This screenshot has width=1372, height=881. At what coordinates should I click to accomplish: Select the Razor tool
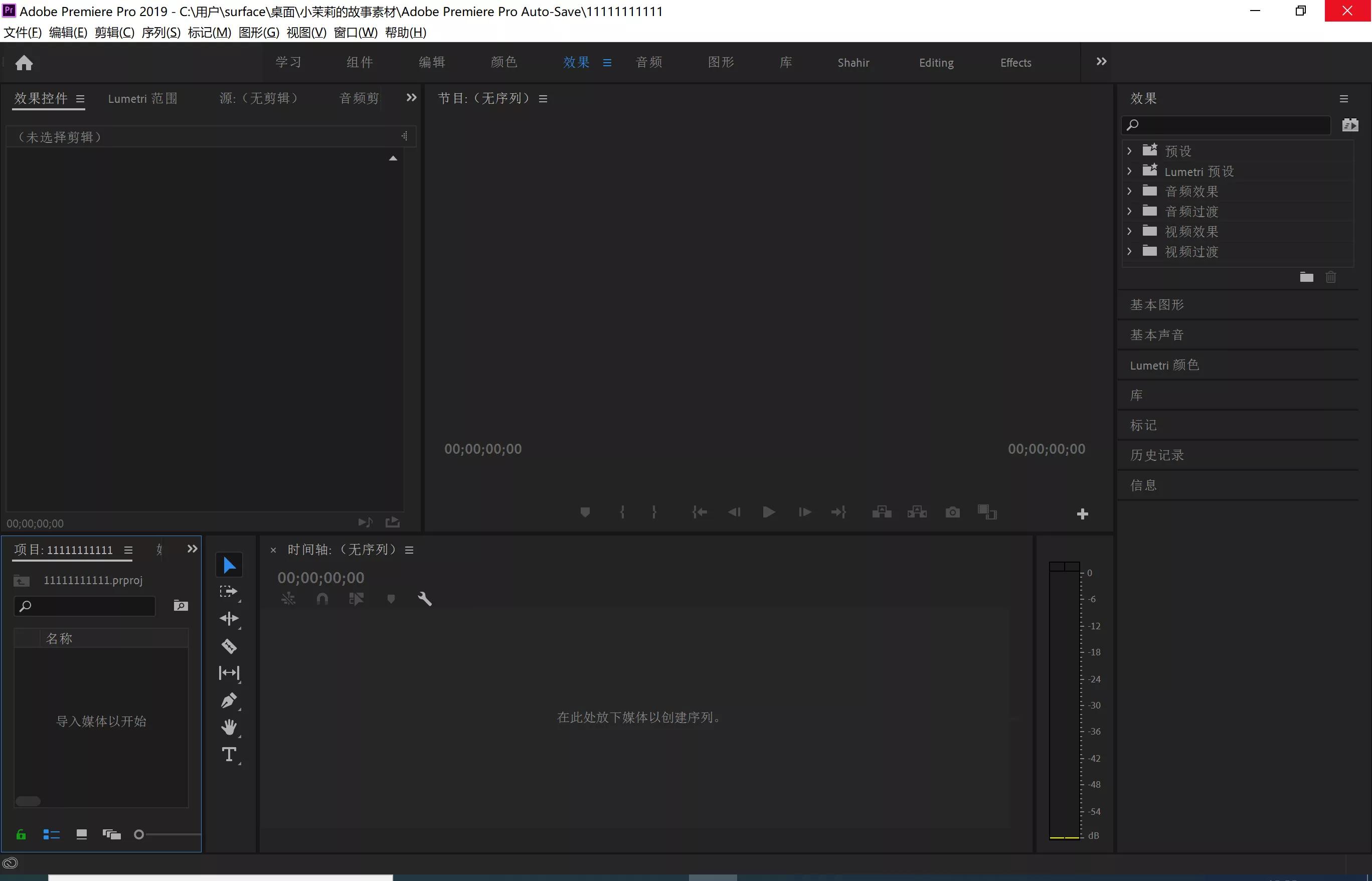[x=229, y=646]
